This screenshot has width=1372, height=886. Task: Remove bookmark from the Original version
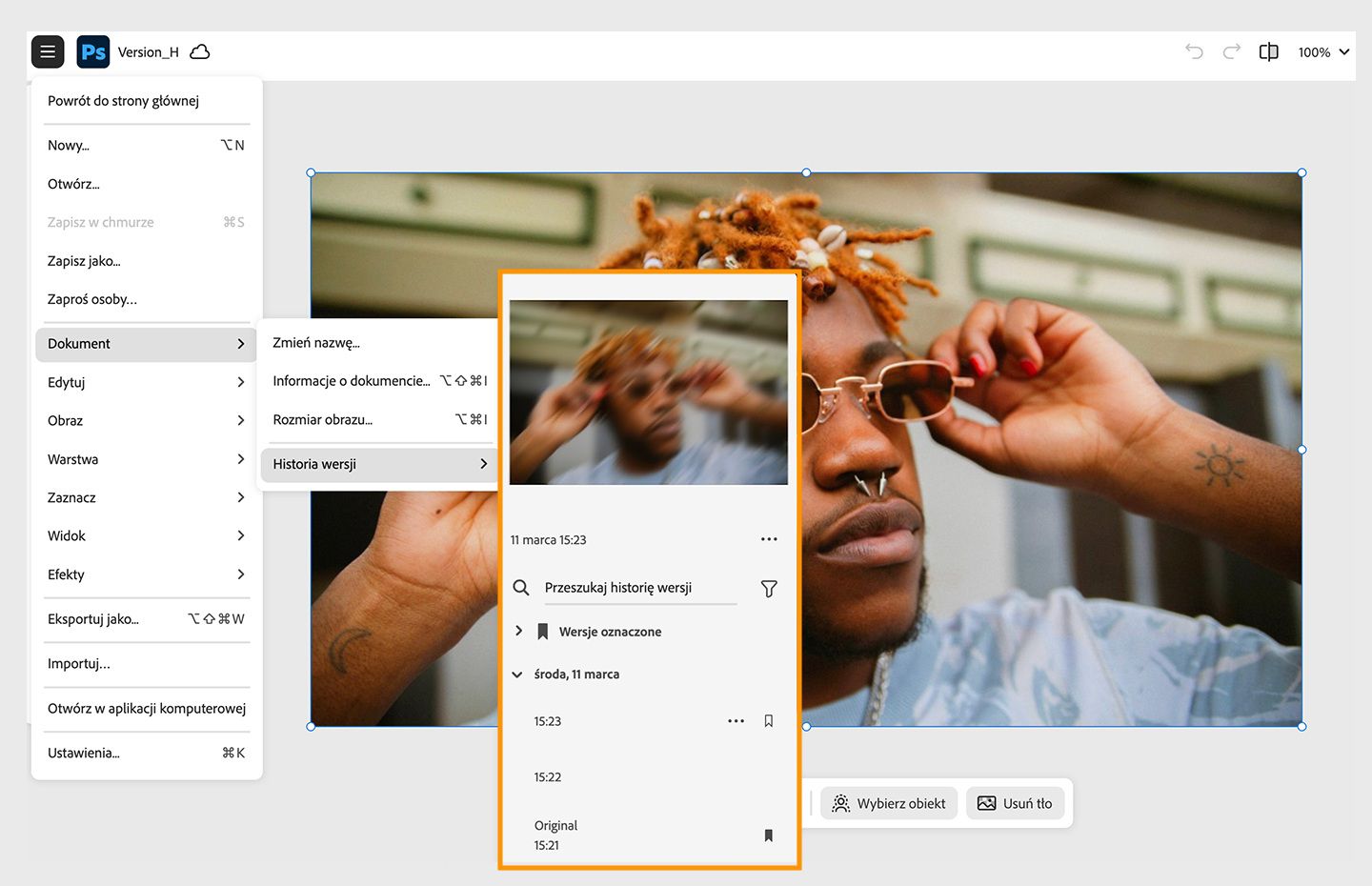(x=769, y=836)
